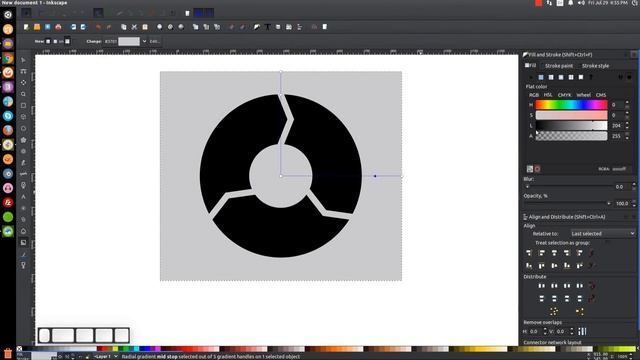Screen dimensions: 640x360
Task: Select the Ellipse tool
Action: (23, 129)
